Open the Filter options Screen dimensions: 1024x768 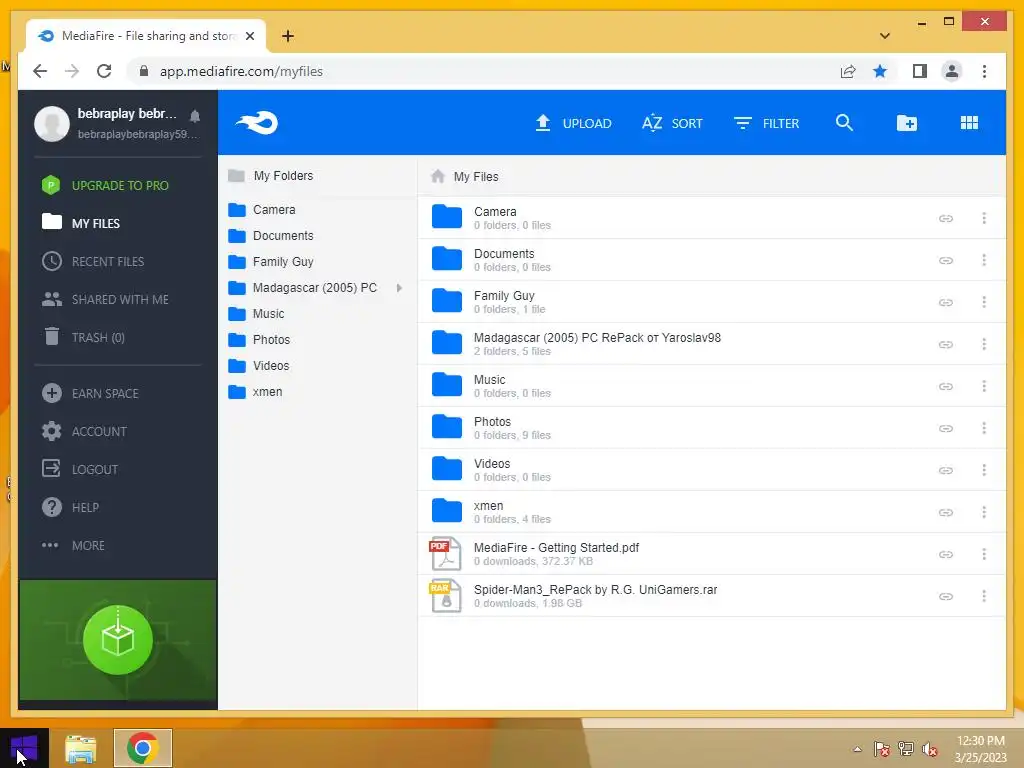point(766,123)
